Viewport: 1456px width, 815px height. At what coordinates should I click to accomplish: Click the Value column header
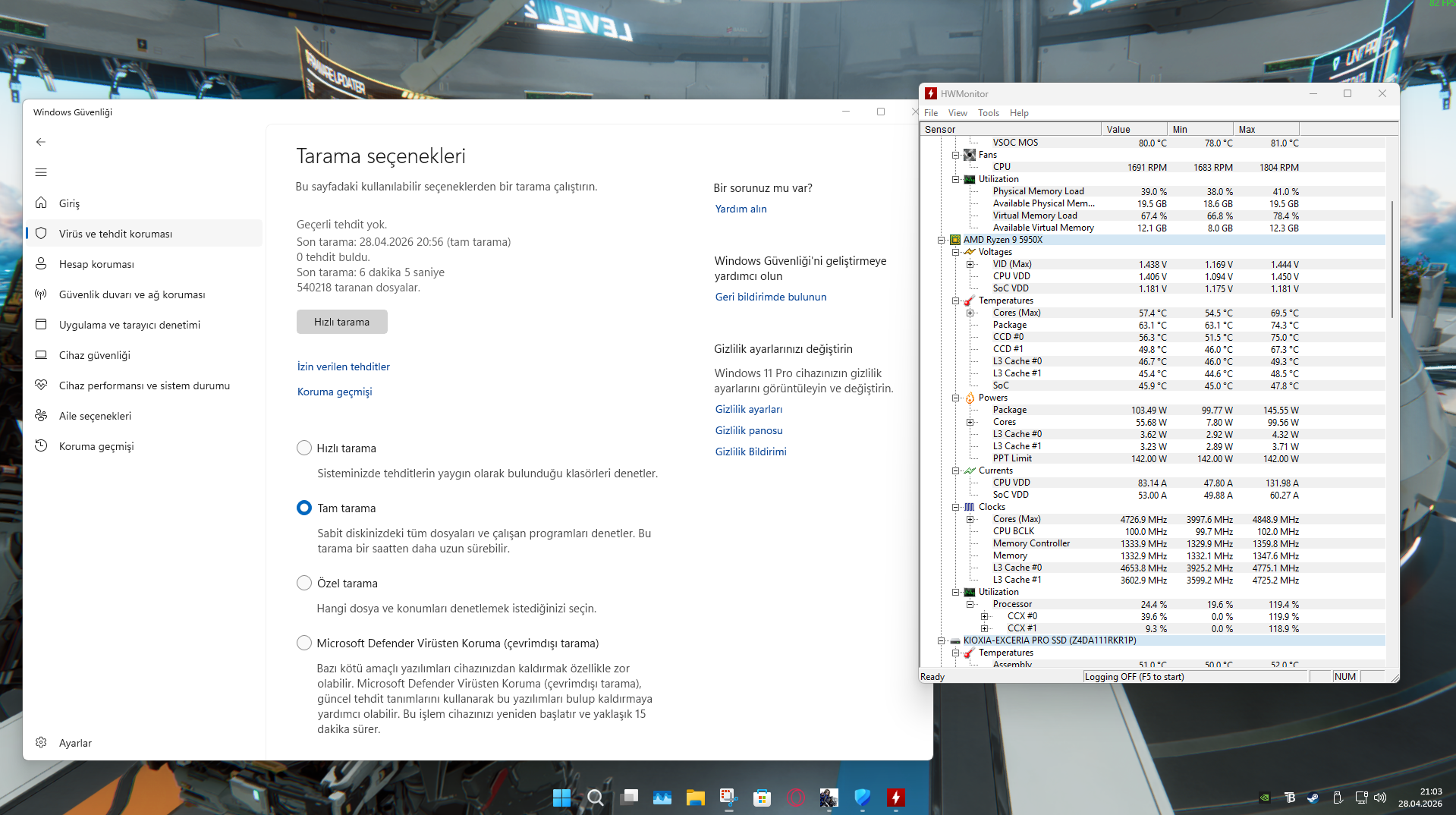tap(1134, 129)
